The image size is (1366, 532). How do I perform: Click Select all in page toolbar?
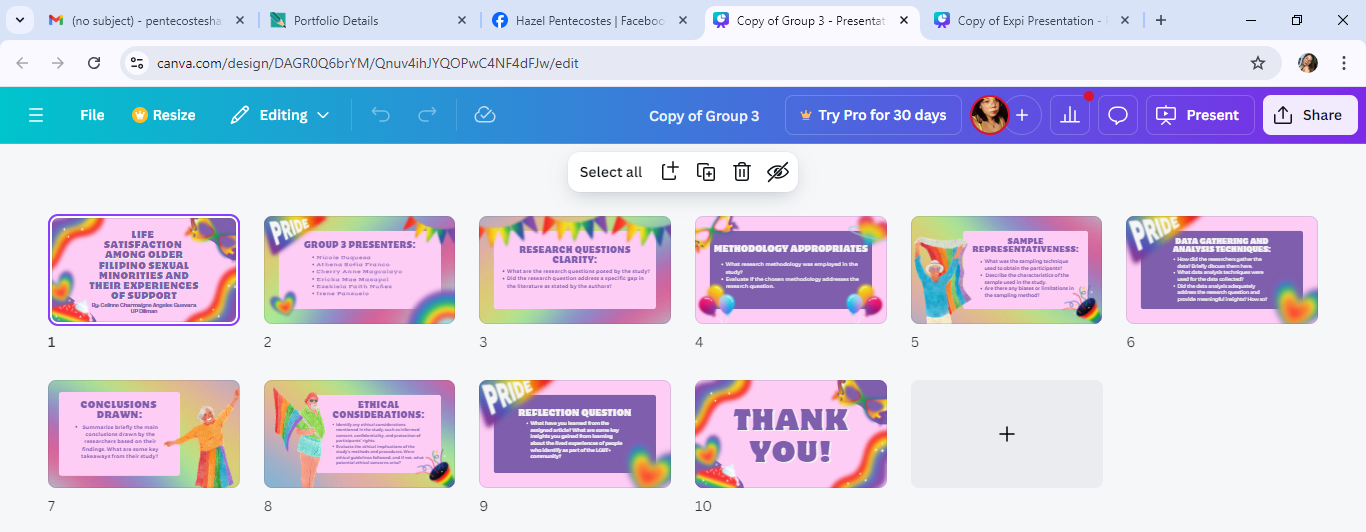pos(611,172)
